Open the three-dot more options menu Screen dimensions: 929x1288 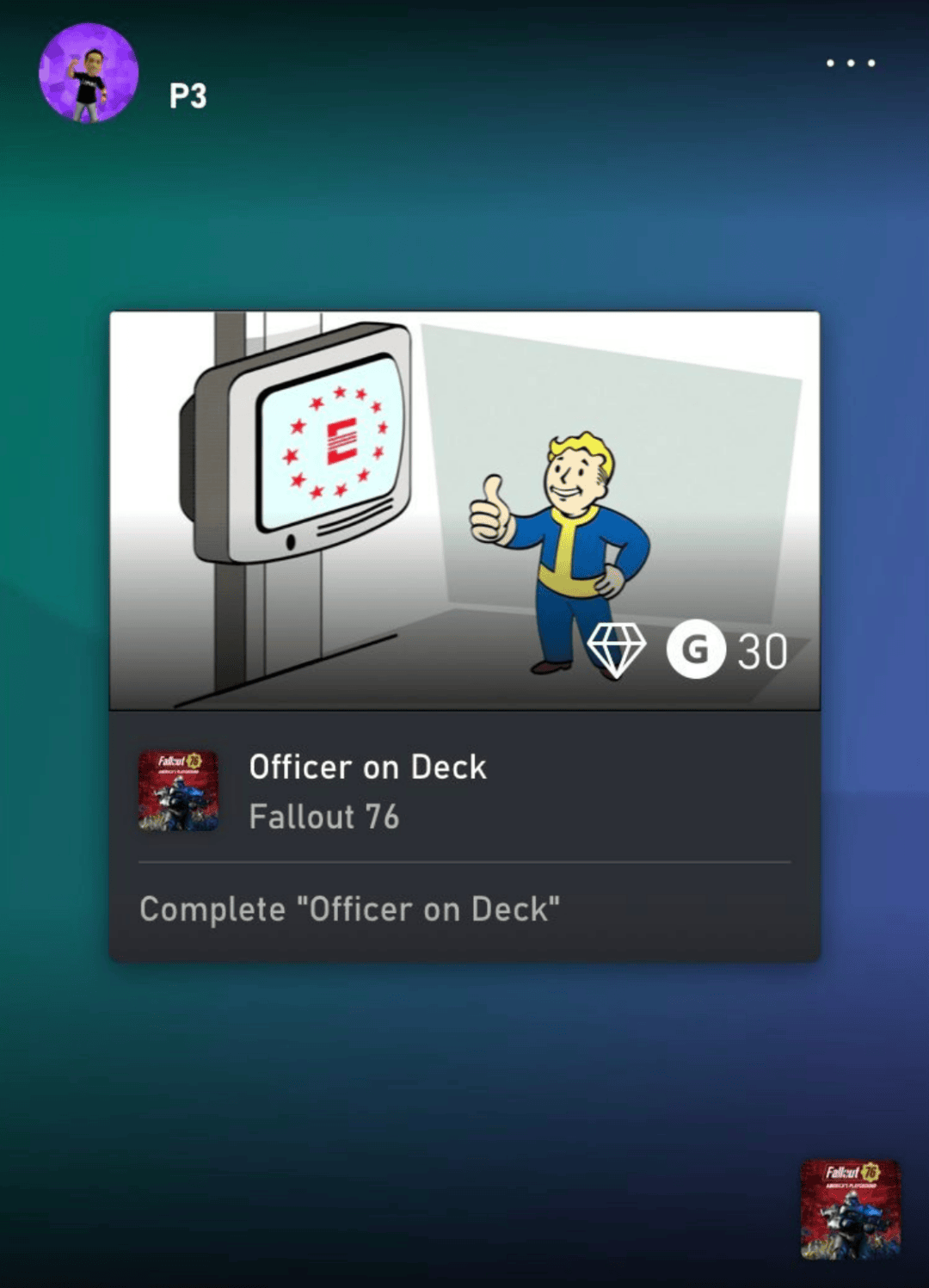(851, 63)
